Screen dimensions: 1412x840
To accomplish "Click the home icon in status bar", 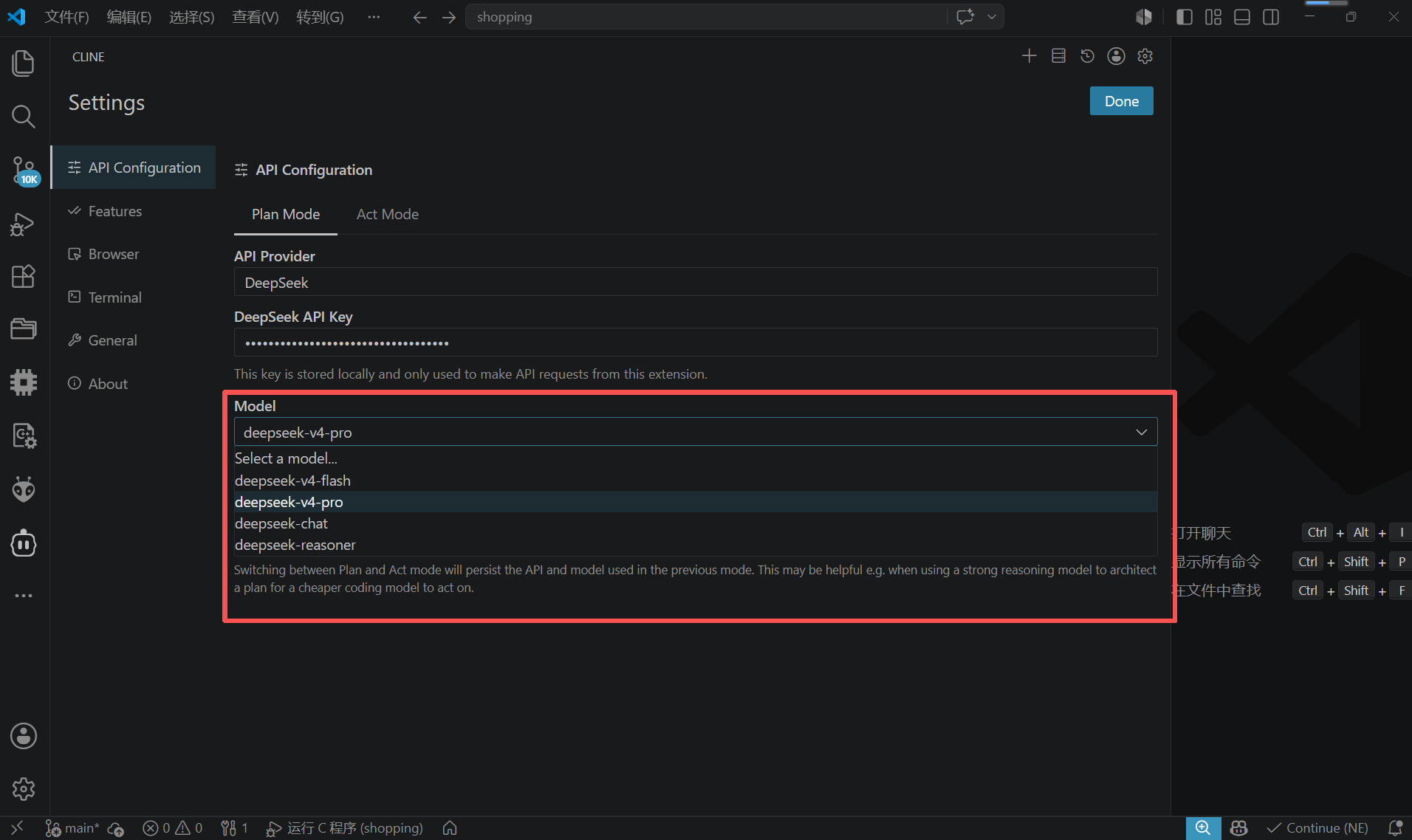I will click(x=450, y=828).
